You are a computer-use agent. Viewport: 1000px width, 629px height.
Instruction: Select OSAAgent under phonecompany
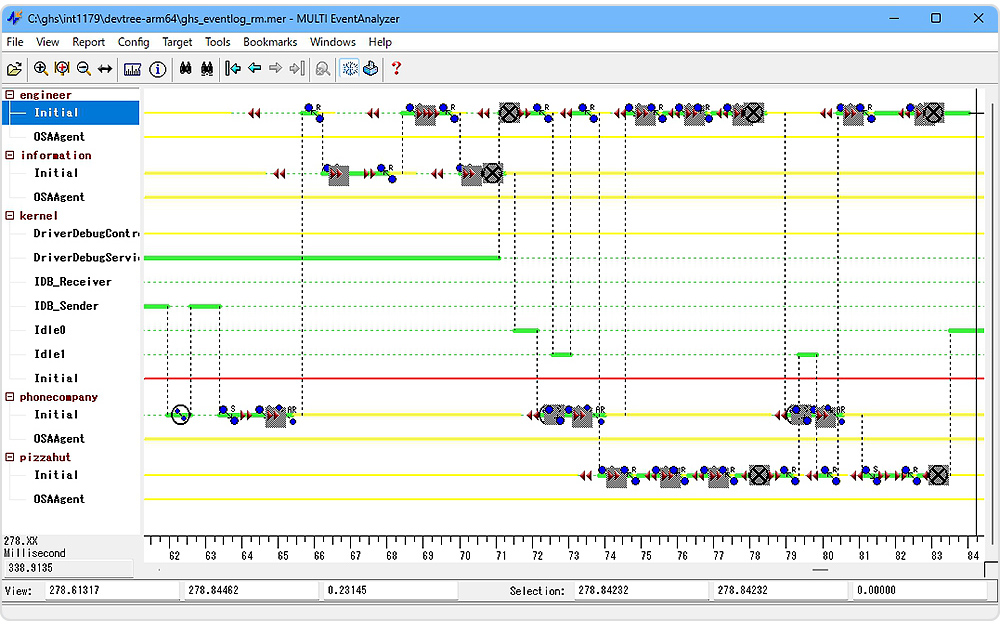(x=59, y=439)
